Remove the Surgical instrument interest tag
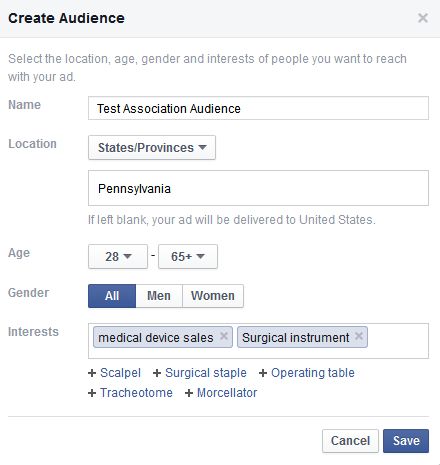 tap(359, 336)
